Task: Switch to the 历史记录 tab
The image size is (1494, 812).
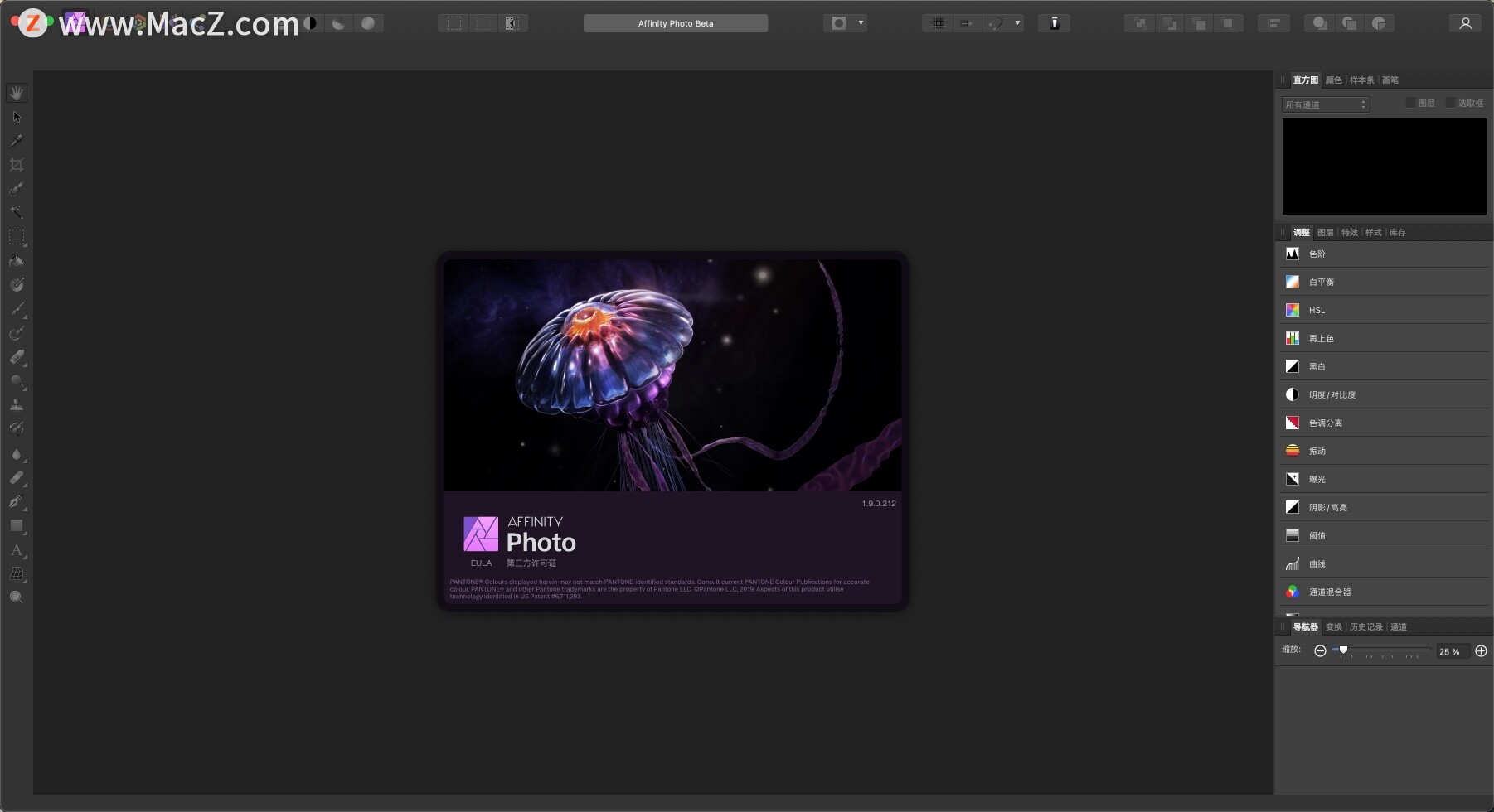Action: [x=1365, y=627]
